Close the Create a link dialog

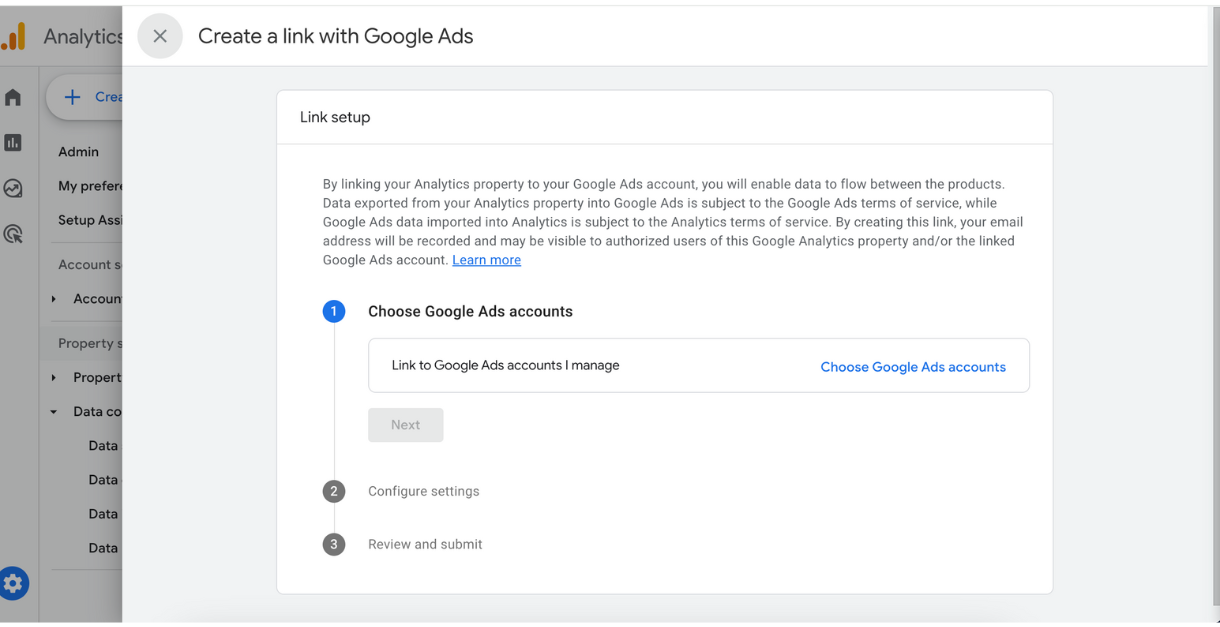(160, 36)
